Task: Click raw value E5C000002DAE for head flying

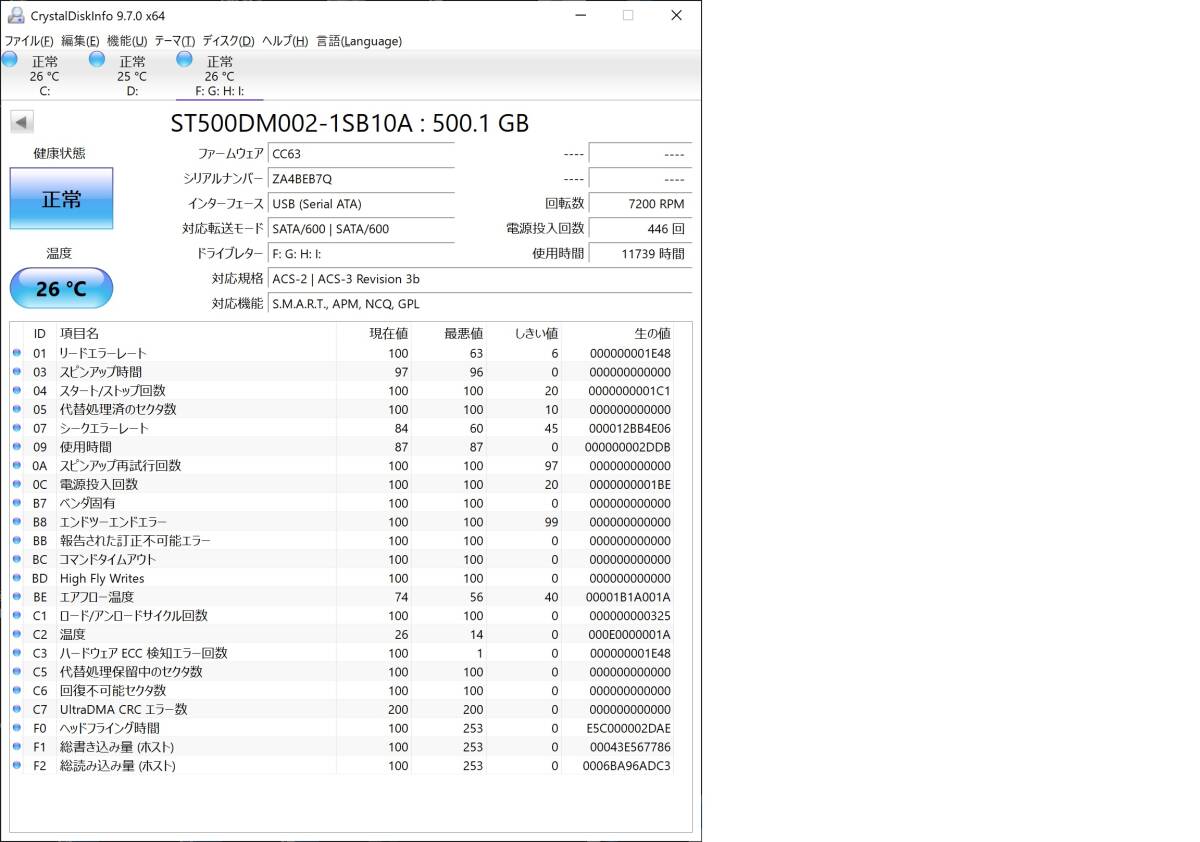Action: (x=630, y=728)
